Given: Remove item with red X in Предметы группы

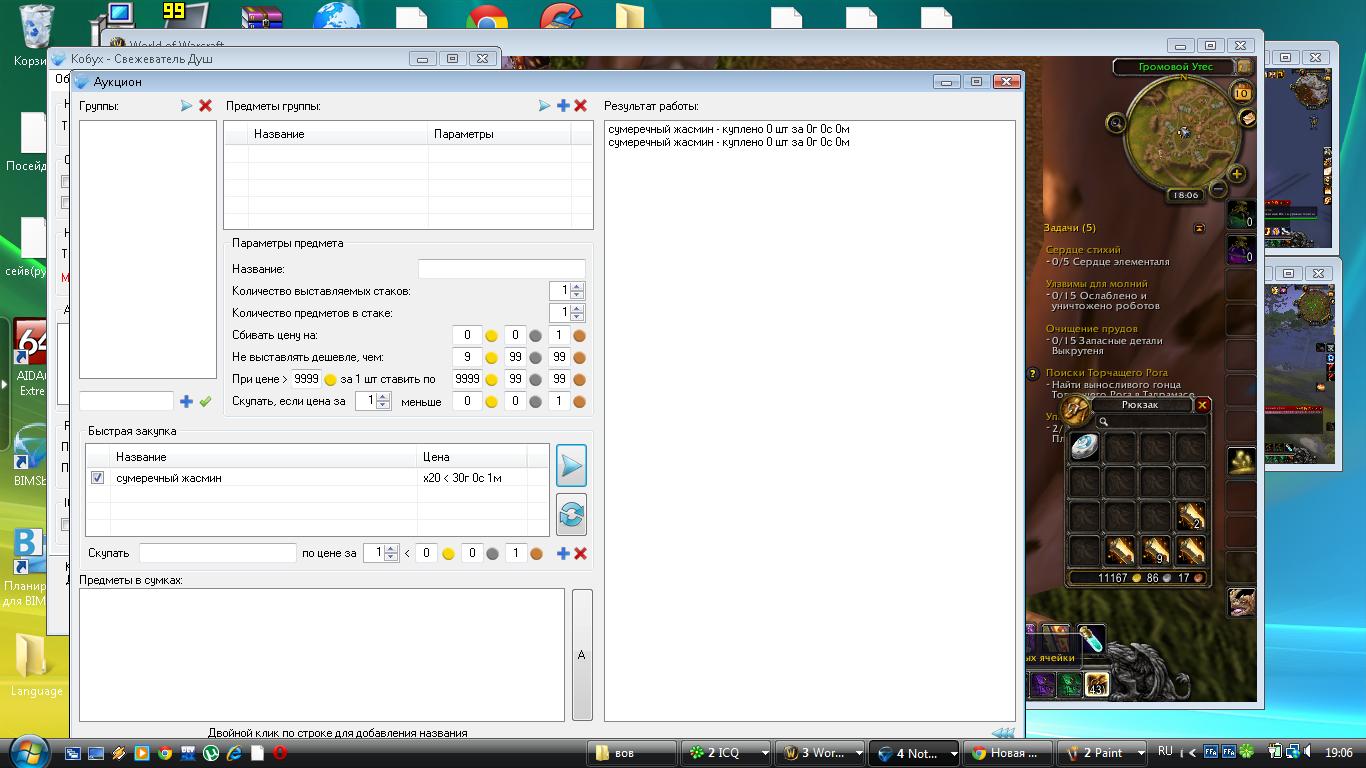Looking at the screenshot, I should point(580,106).
